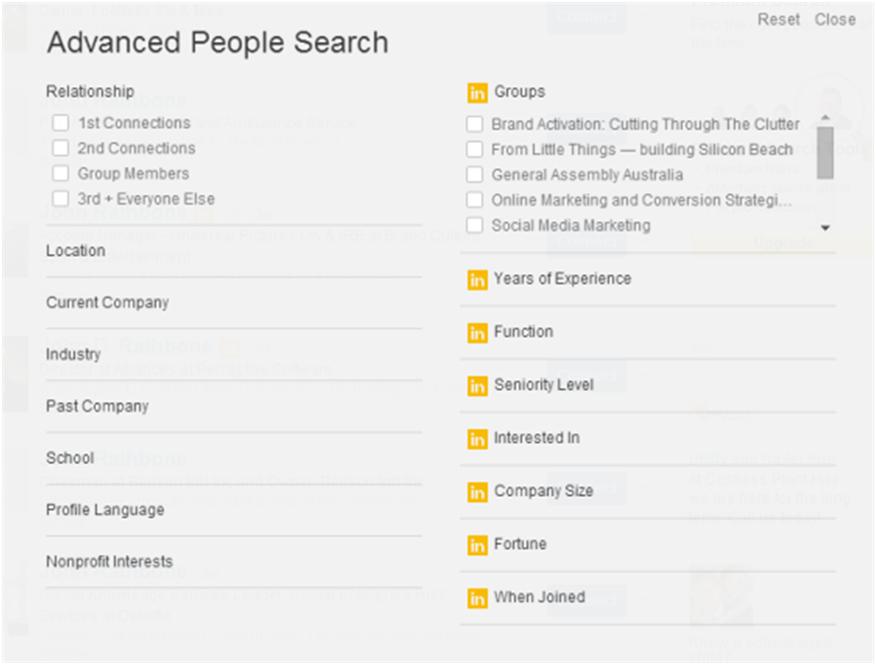Viewport: 876px width, 665px height.
Task: Expand the Current Company filter
Action: [x=234, y=302]
